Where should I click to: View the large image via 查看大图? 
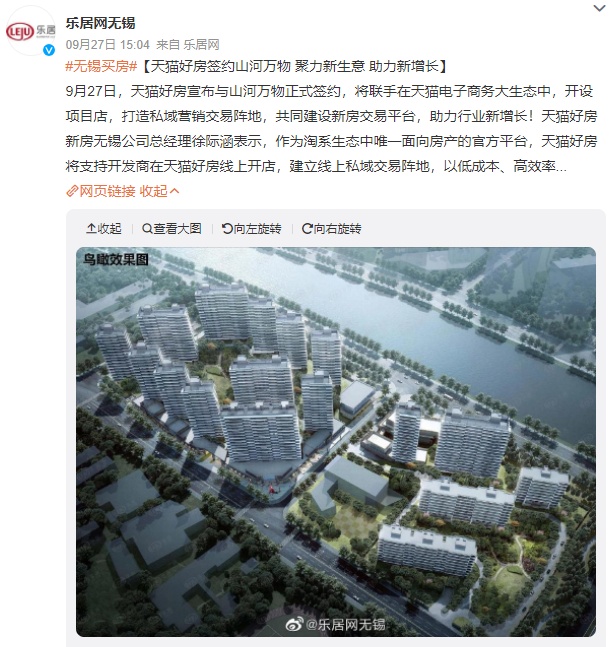pyautogui.click(x=172, y=229)
